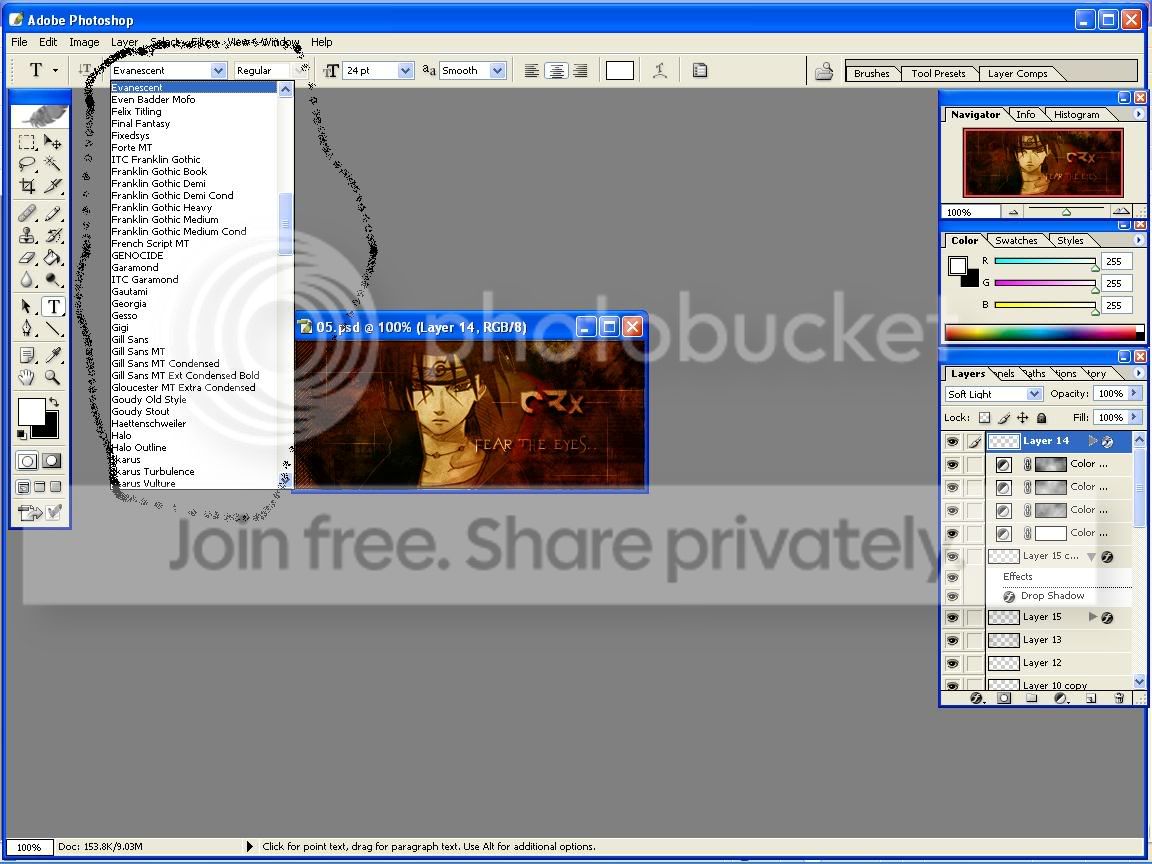Select the History Brush tool
The height and width of the screenshot is (864, 1152).
pos(52,236)
